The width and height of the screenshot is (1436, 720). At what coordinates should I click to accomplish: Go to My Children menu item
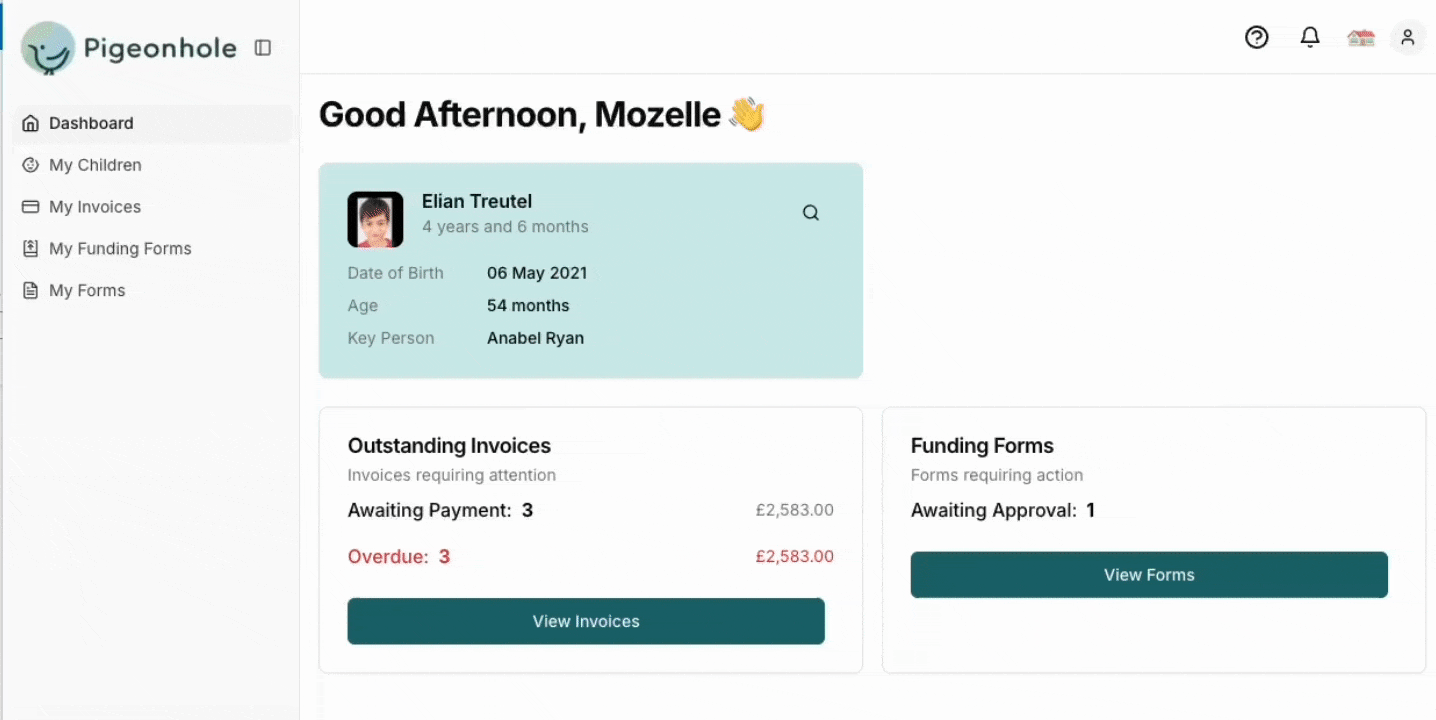point(95,165)
